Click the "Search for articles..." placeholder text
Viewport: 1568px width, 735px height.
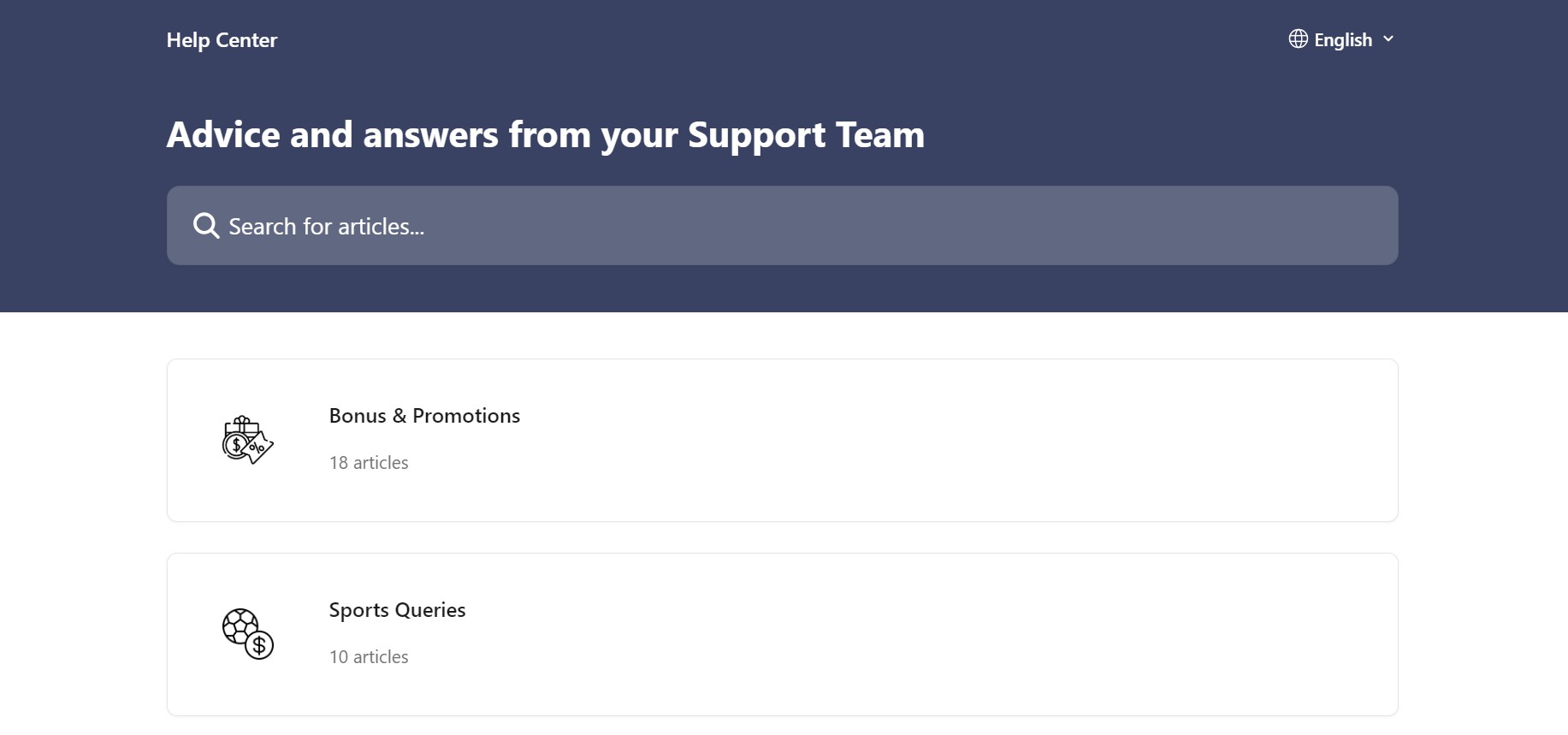coord(326,227)
